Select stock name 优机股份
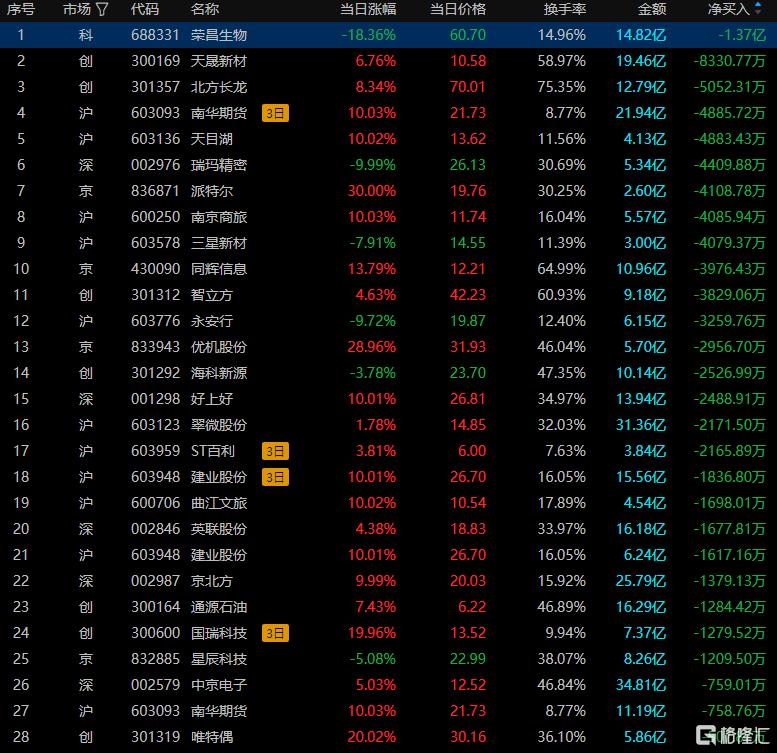 pyautogui.click(x=219, y=347)
